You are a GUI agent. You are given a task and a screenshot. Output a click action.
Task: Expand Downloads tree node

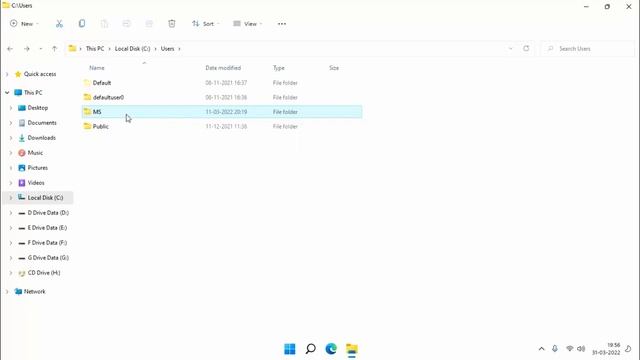coord(11,138)
